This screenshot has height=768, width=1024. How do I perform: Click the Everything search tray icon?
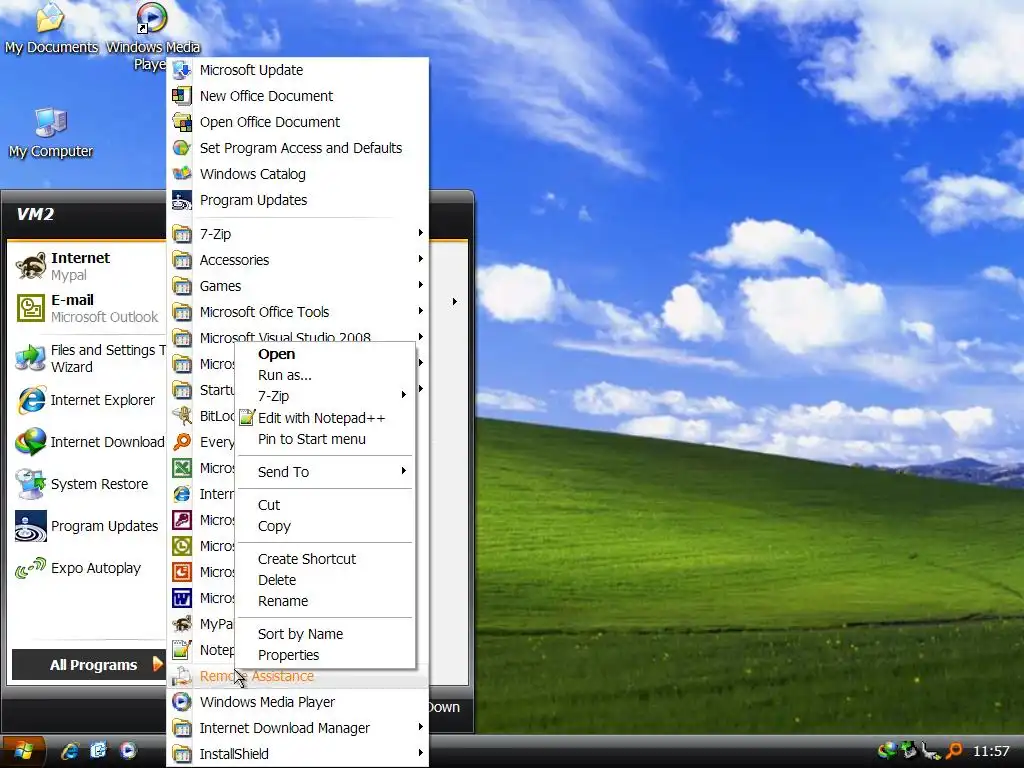(x=954, y=751)
